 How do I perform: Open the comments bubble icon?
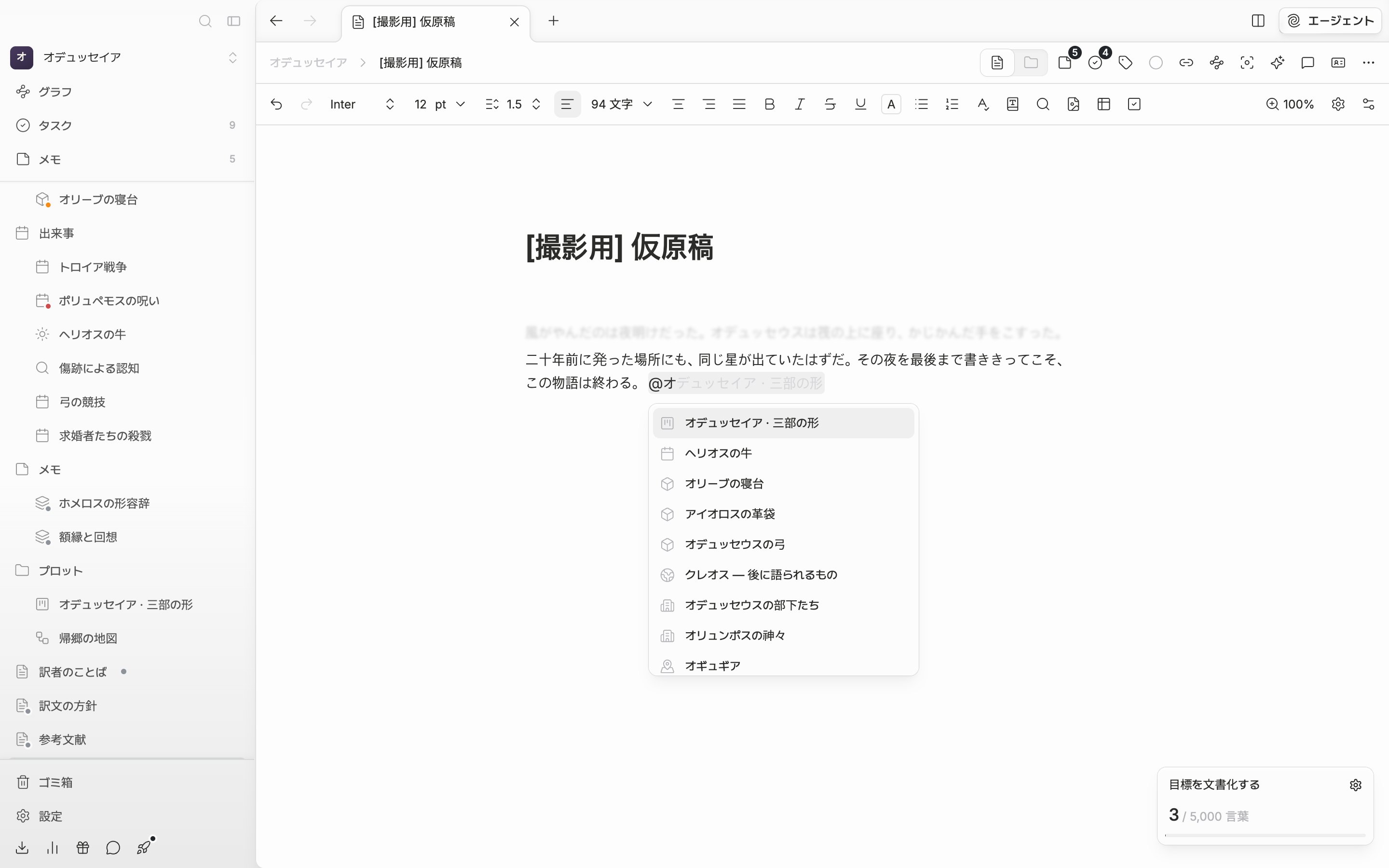[1307, 63]
